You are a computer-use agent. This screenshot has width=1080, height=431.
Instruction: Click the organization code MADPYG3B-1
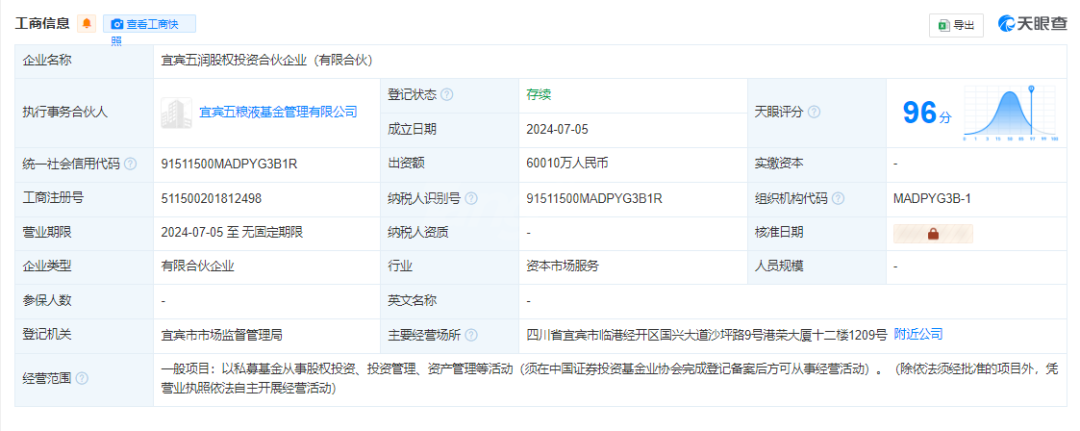pos(932,198)
